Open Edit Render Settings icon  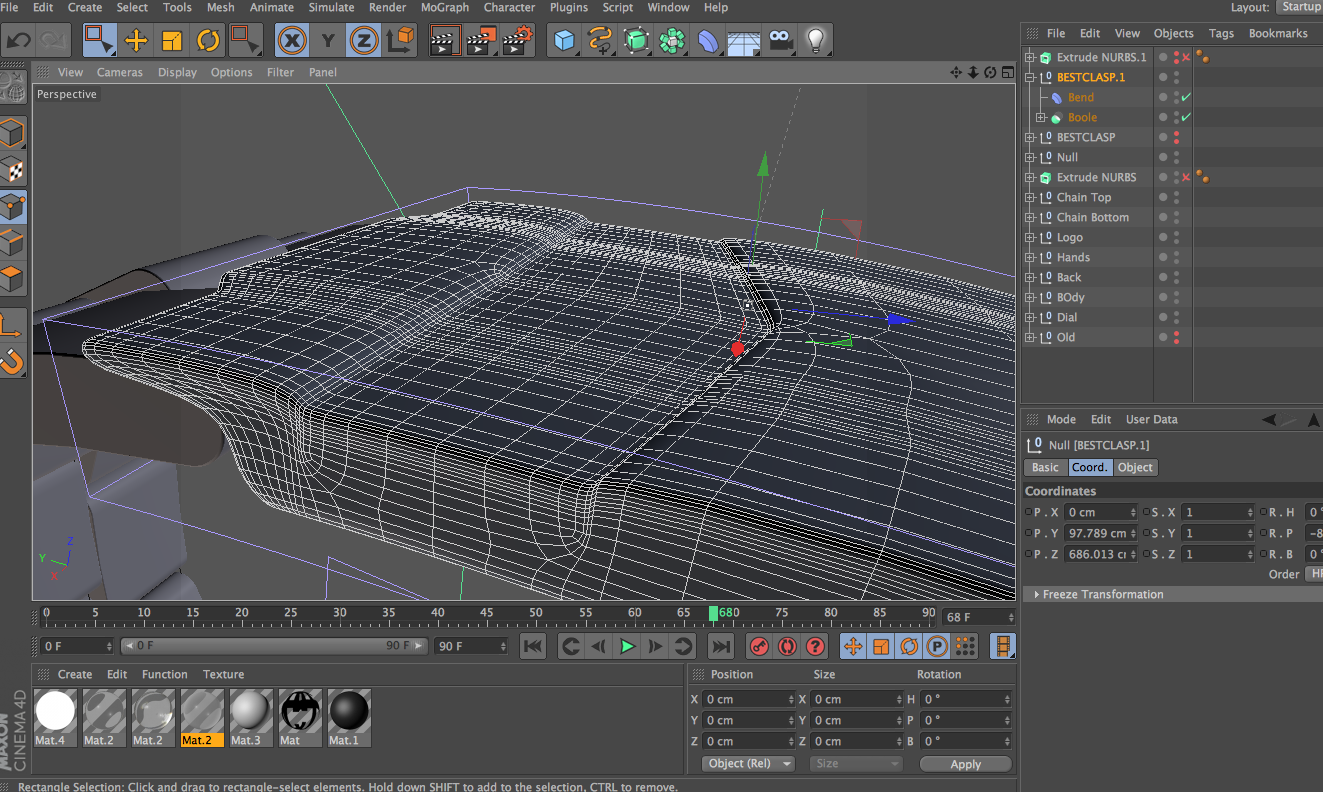(x=517, y=41)
